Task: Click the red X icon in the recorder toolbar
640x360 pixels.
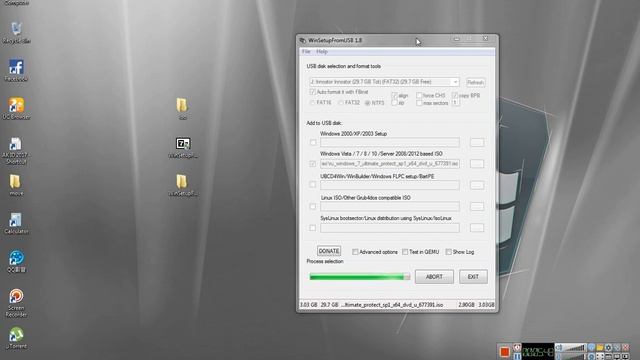Action: 625,347
